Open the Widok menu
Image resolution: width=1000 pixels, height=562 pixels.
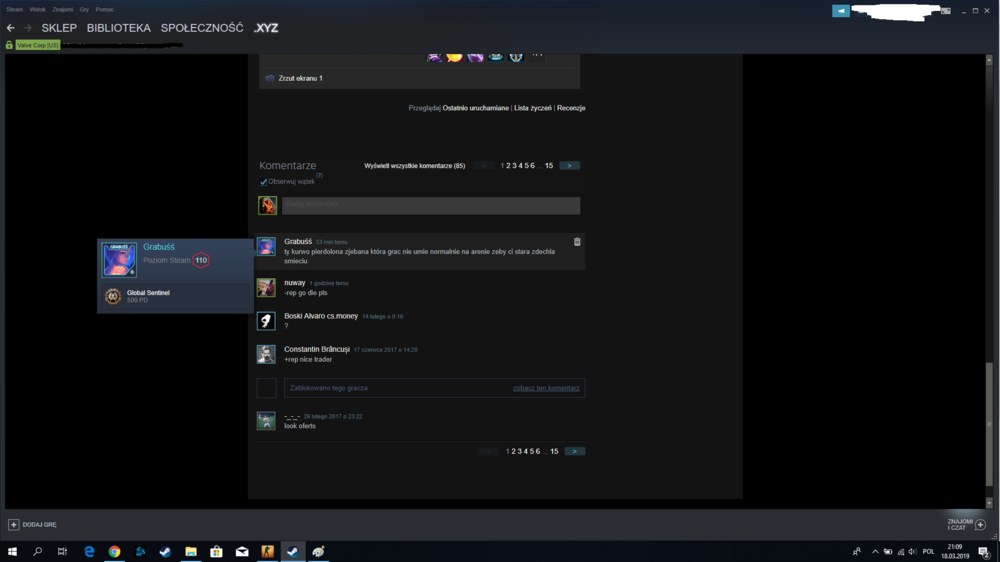pos(37,10)
